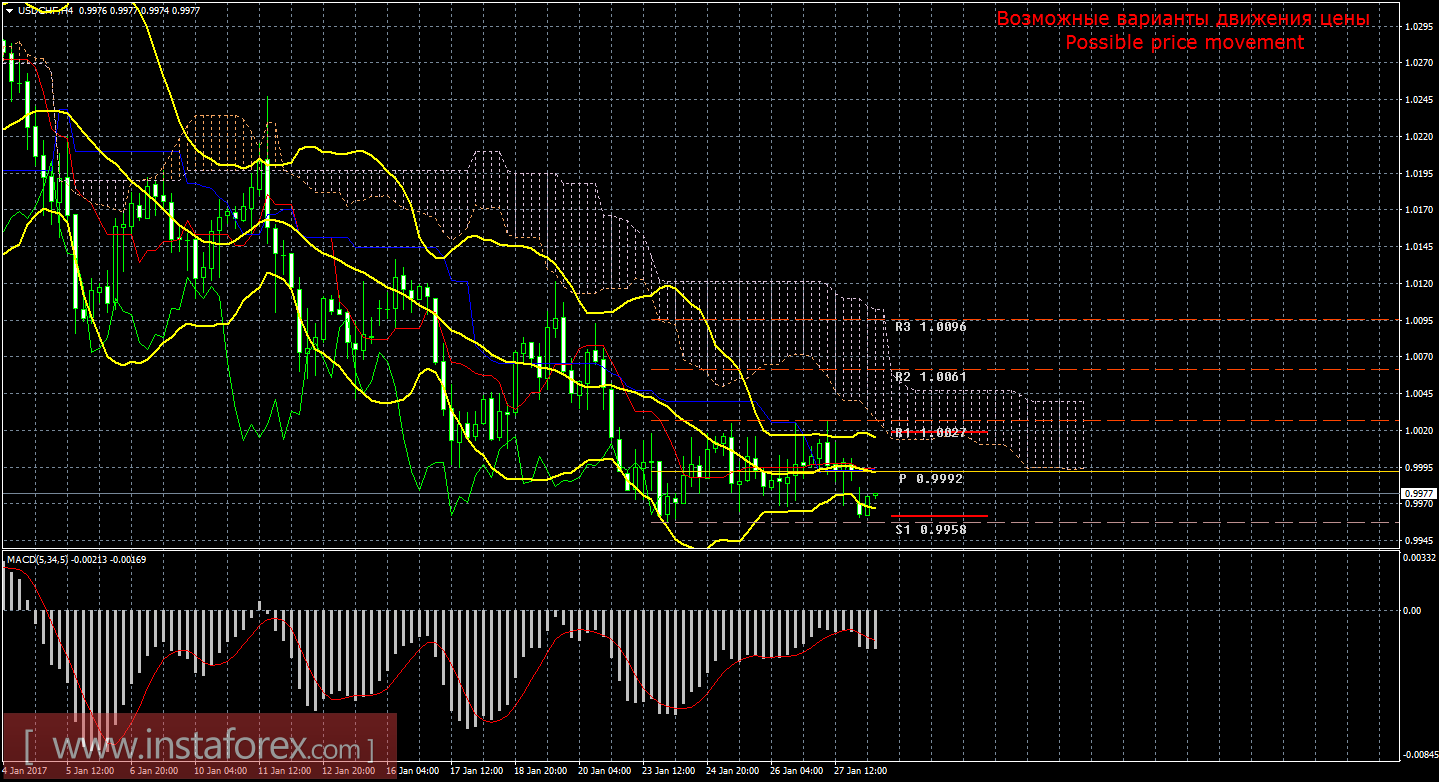
Task: Click the current price tag 0.9977
Action: tap(1417, 494)
